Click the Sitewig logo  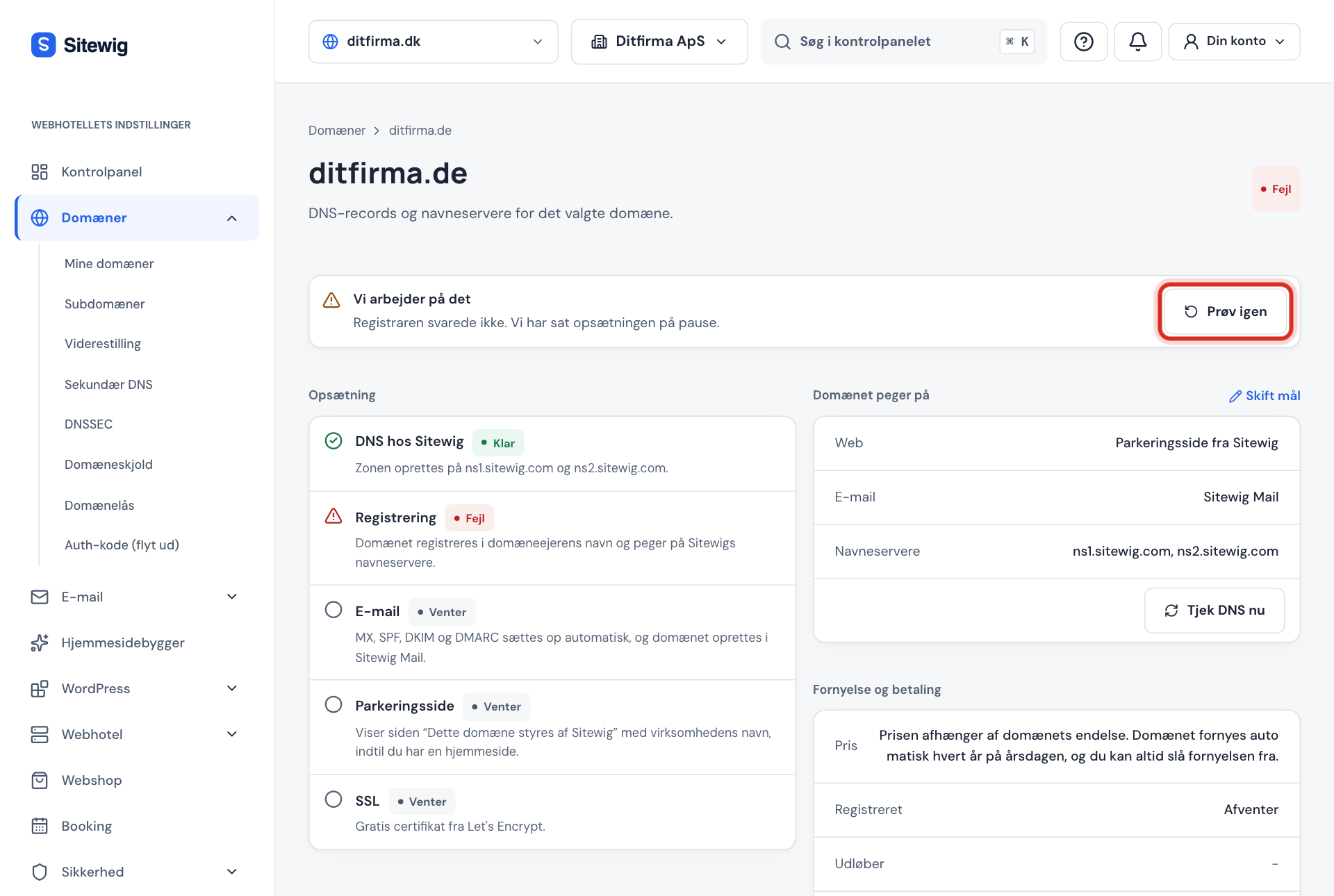79,44
